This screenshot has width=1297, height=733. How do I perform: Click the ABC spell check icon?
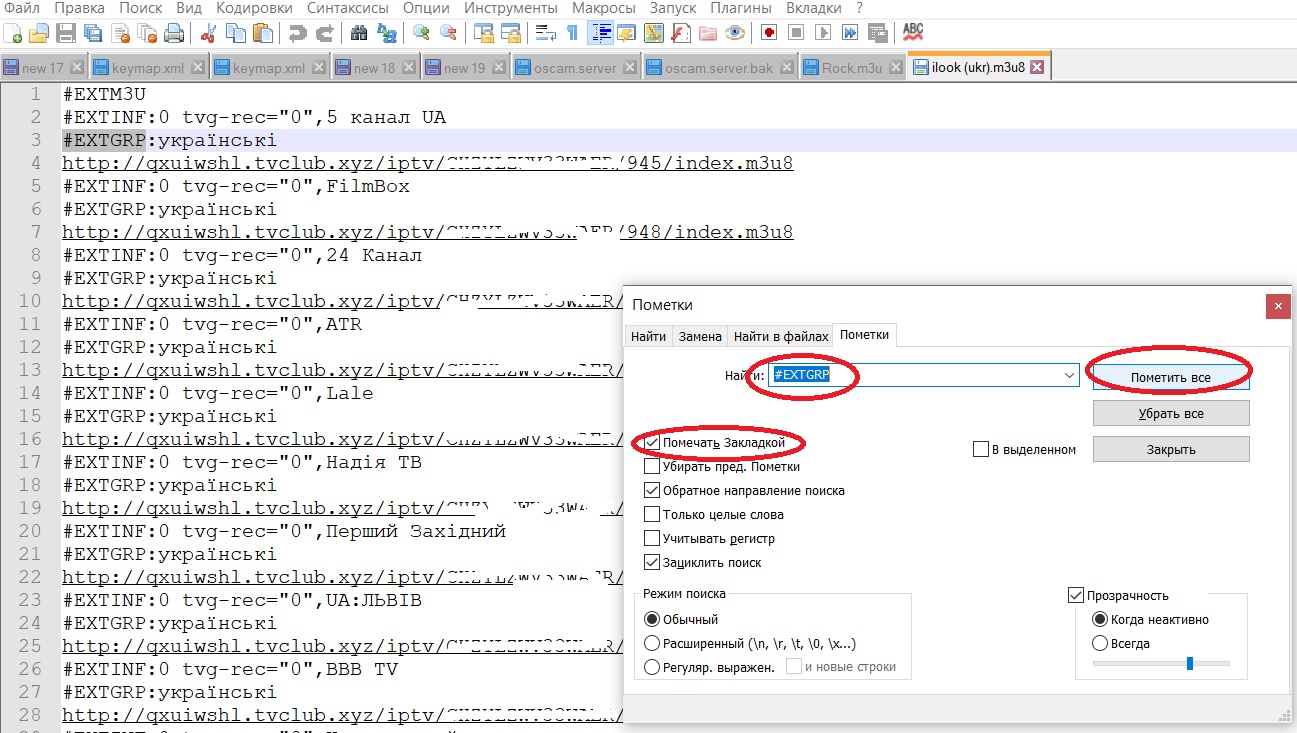click(x=912, y=33)
